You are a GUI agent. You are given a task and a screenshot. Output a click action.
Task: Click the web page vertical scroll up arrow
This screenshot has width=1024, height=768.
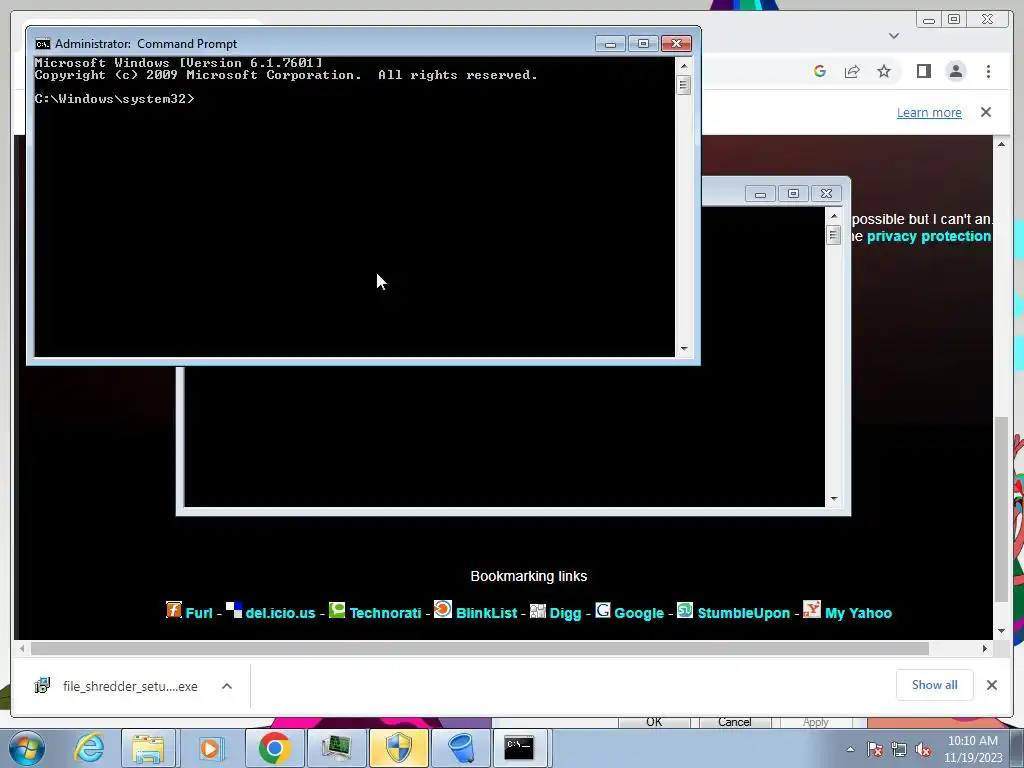[1002, 144]
